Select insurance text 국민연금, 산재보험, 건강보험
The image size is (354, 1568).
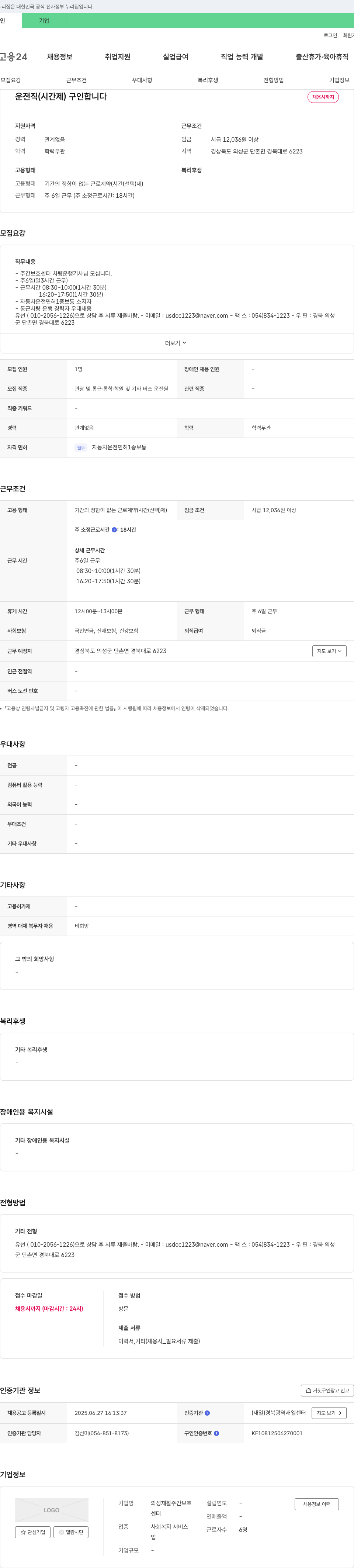point(107,631)
